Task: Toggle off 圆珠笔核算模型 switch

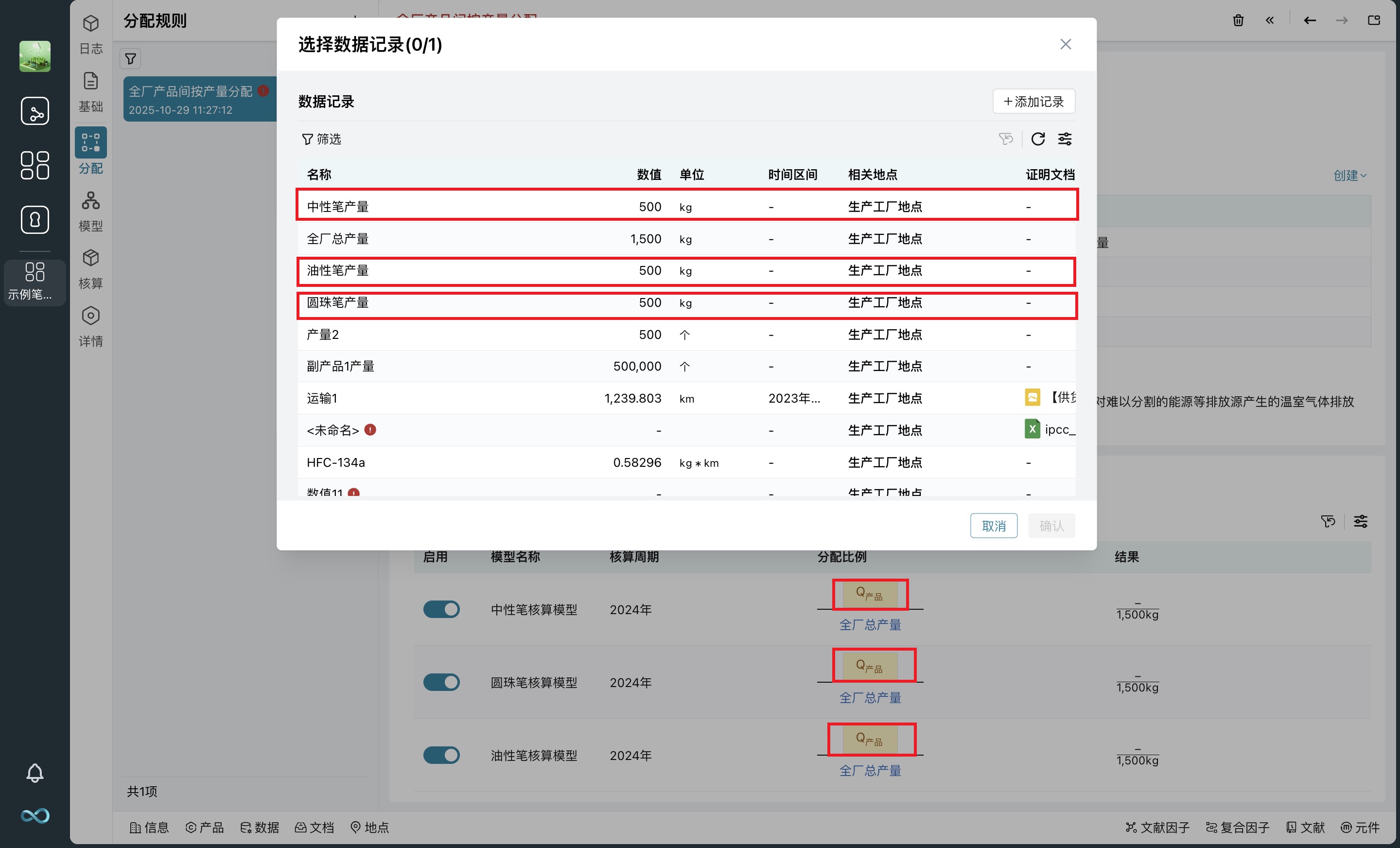Action: pyautogui.click(x=441, y=682)
